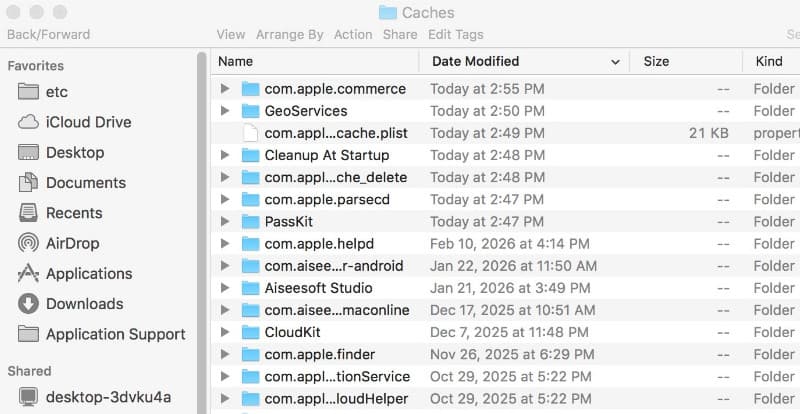Click the PassKit folder icon
The height and width of the screenshot is (414, 800).
251,222
